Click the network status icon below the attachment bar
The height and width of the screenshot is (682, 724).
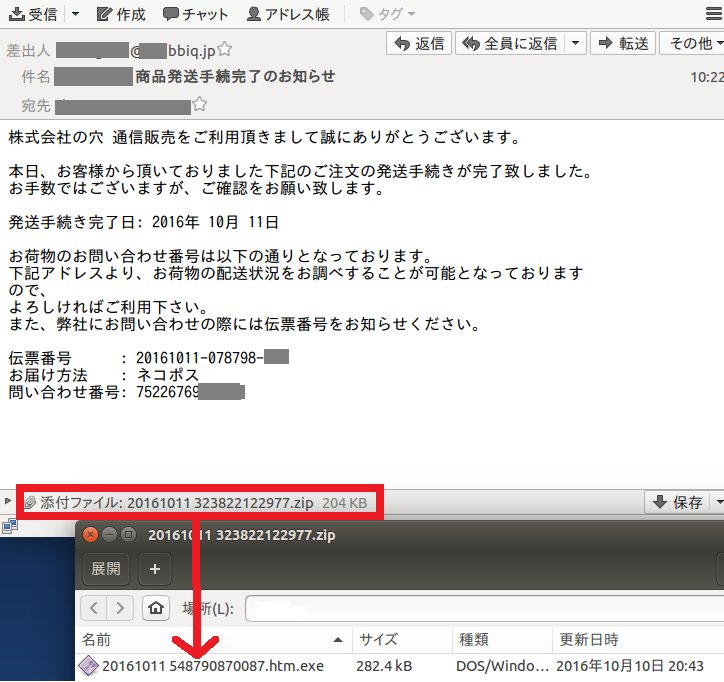click(x=10, y=526)
